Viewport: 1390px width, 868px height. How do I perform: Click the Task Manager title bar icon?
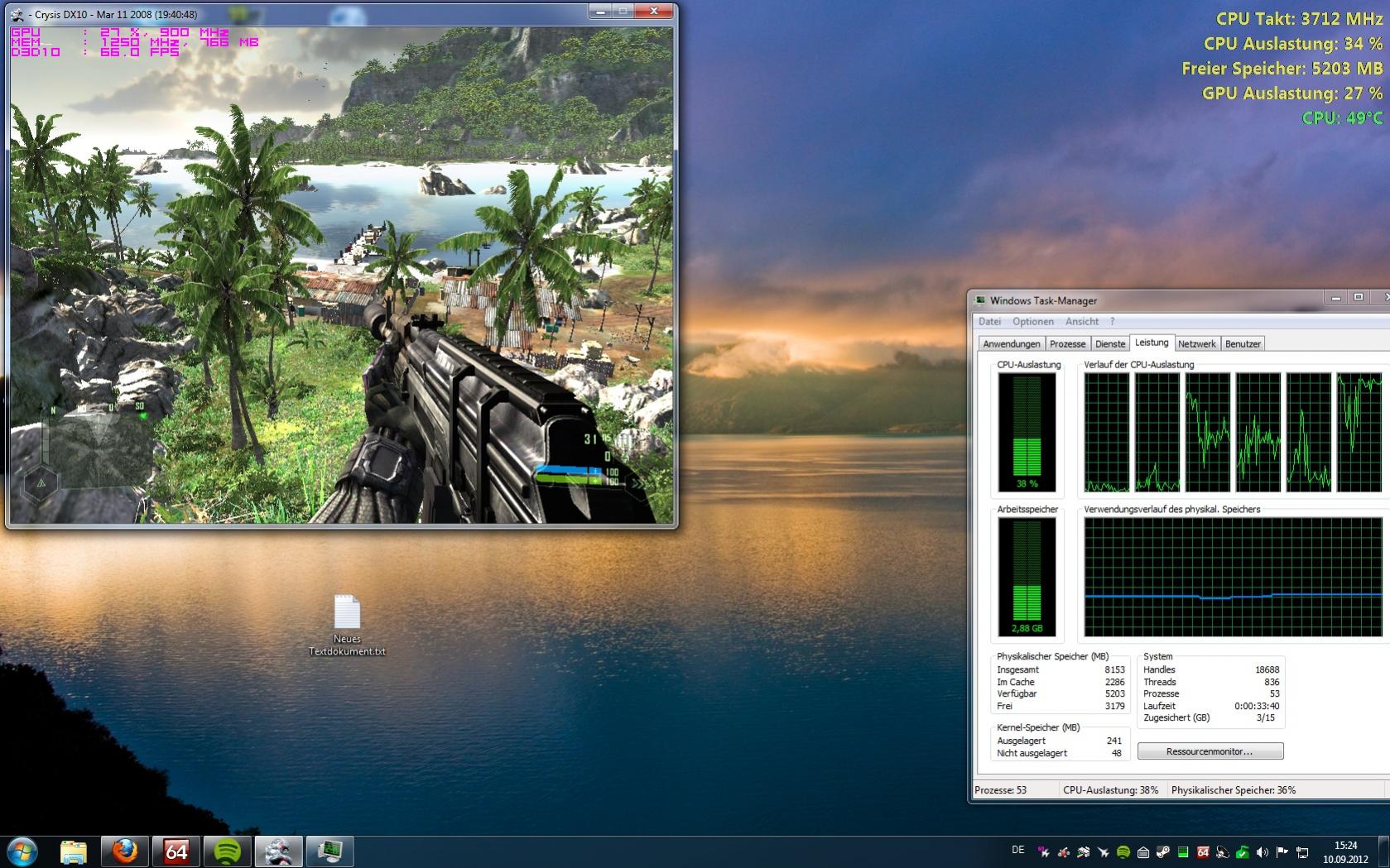pos(981,300)
